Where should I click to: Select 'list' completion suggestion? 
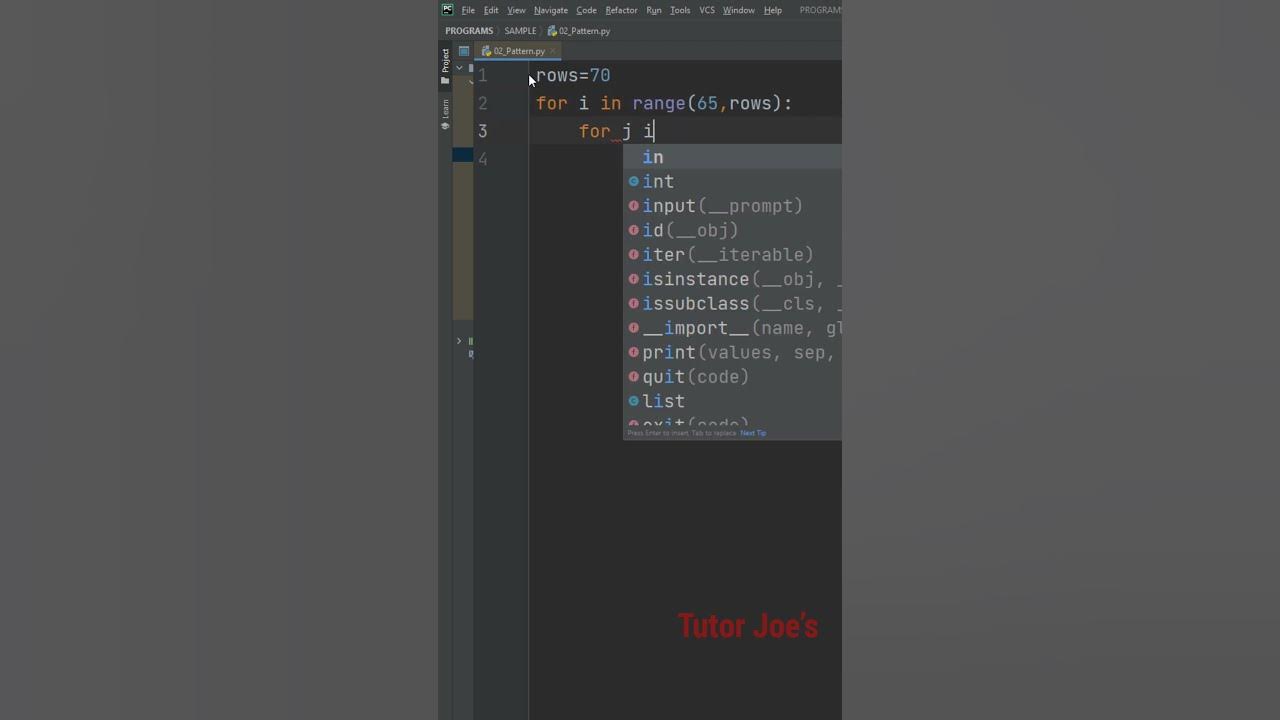[x=733, y=401]
